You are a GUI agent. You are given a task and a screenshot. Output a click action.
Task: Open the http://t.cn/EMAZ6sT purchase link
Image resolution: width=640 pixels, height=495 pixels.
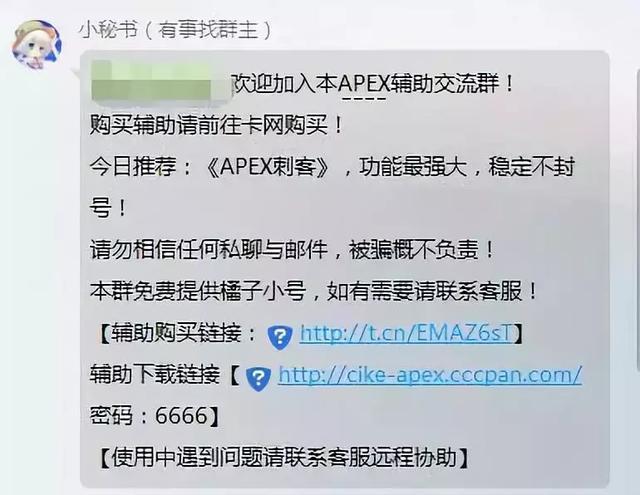point(406,333)
